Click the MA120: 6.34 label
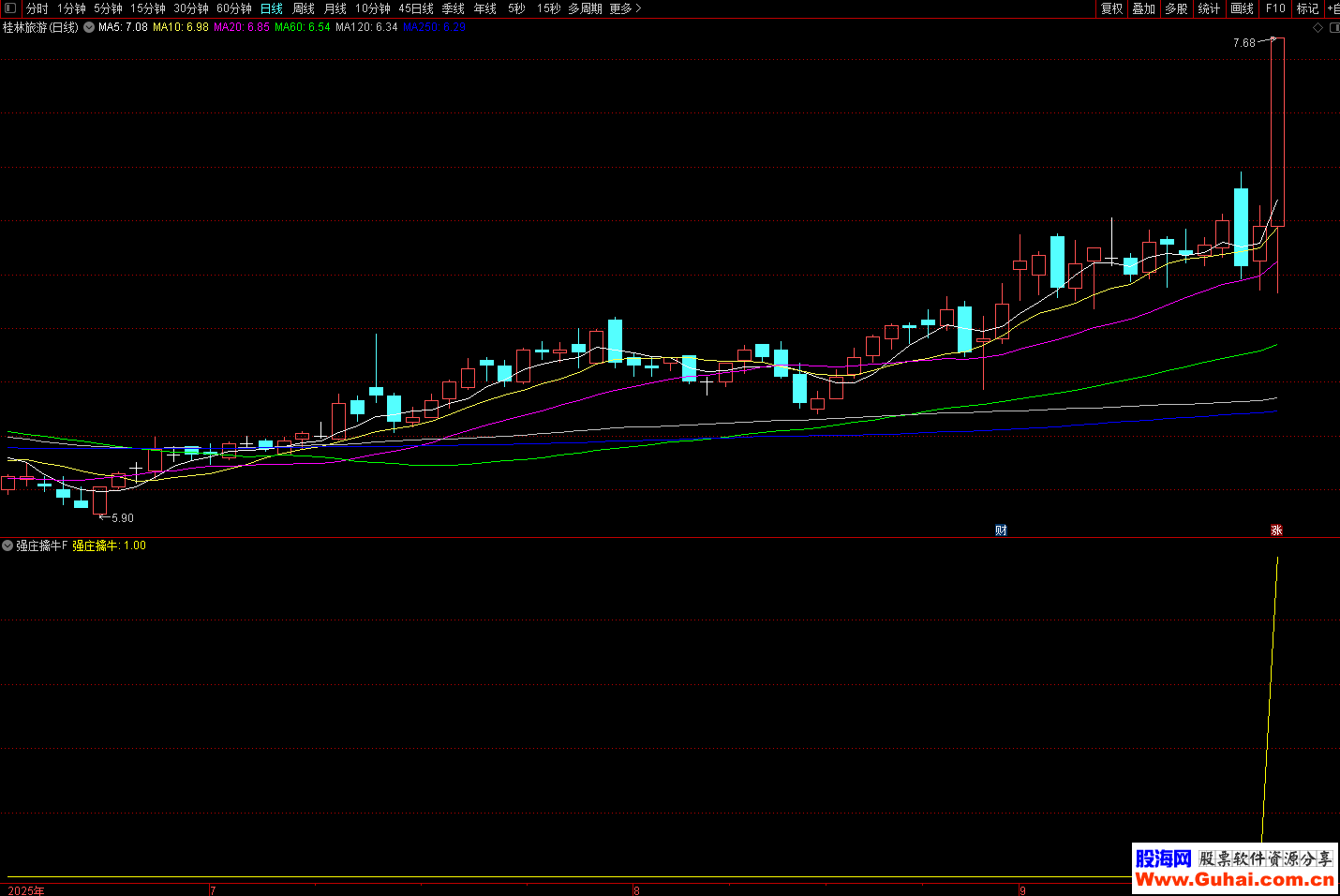 (x=366, y=27)
